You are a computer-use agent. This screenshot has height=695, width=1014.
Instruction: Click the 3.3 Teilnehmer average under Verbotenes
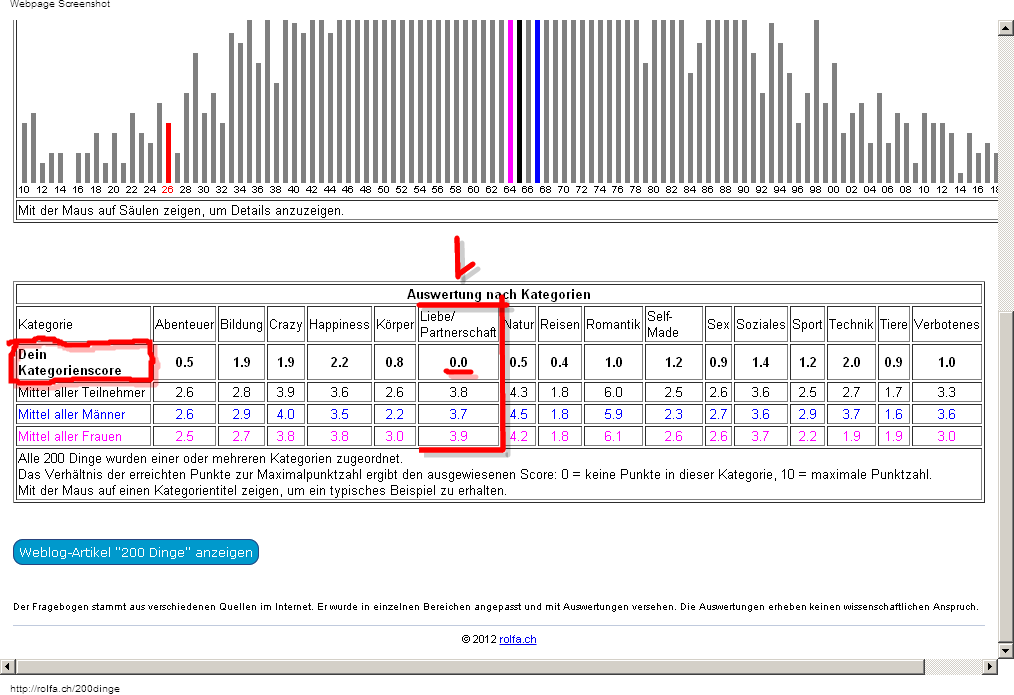[946, 392]
